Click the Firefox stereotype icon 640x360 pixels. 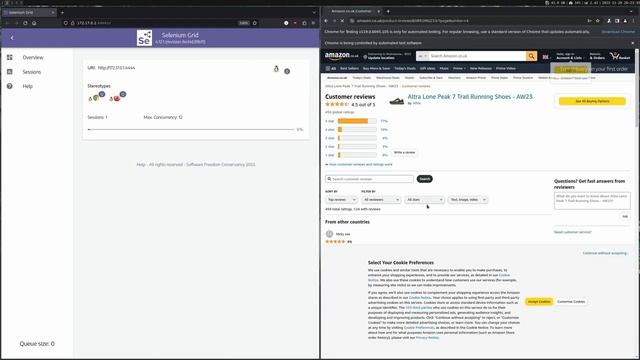pyautogui.click(x=116, y=98)
